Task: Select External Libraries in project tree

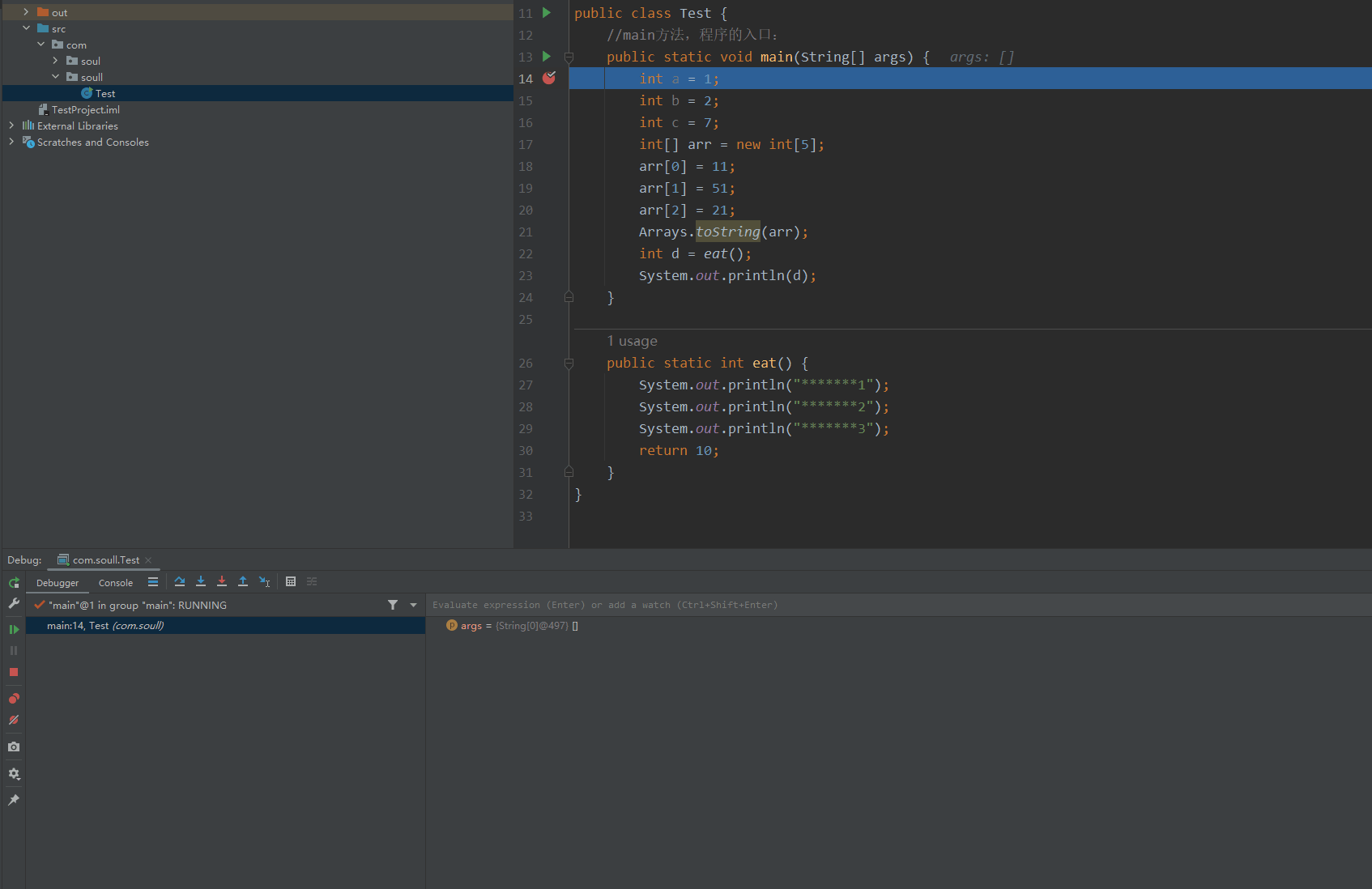Action: [70, 125]
